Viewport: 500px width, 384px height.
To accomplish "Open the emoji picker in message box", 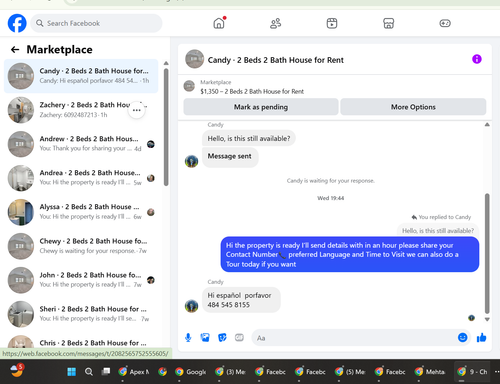I will coord(463,338).
